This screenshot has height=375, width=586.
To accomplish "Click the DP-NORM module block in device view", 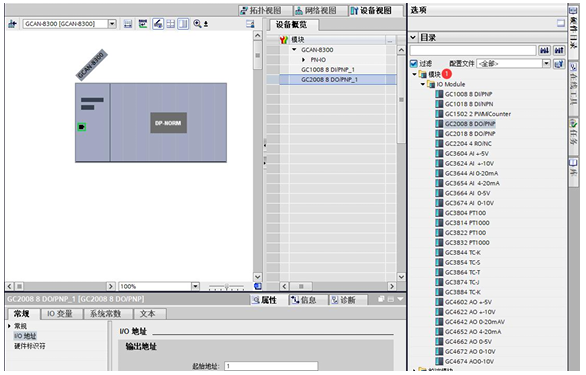I will 169,123.
